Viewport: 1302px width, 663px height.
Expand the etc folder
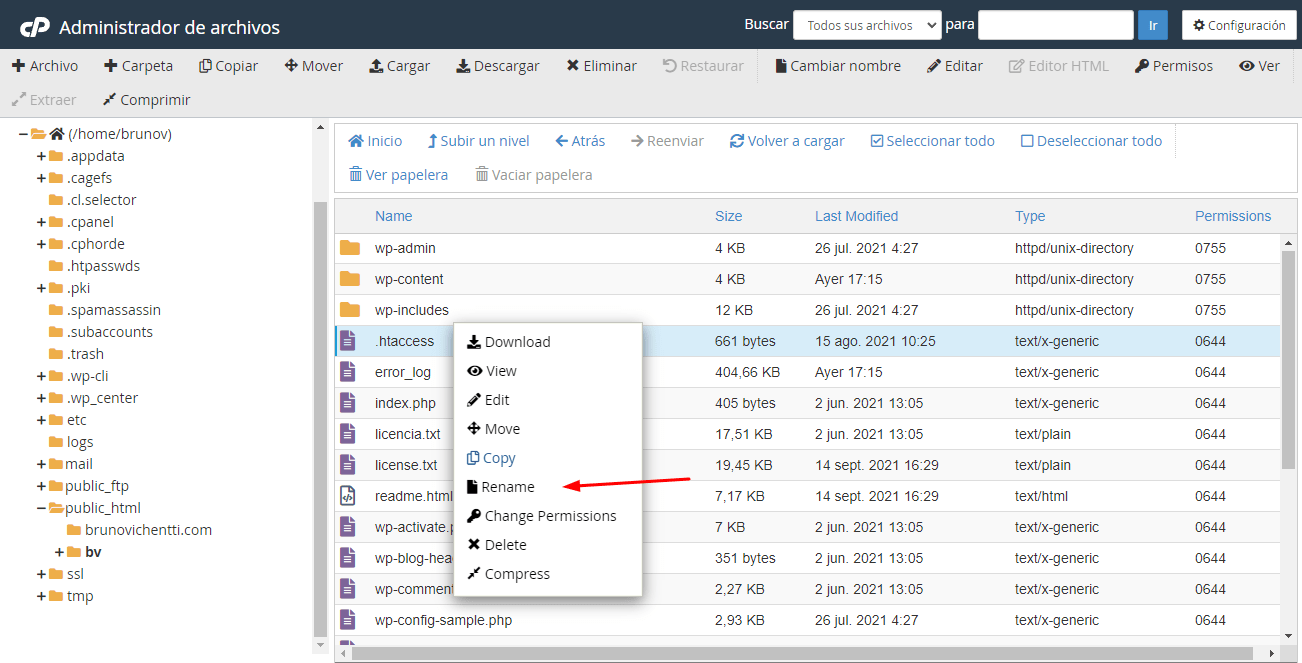[x=41, y=420]
